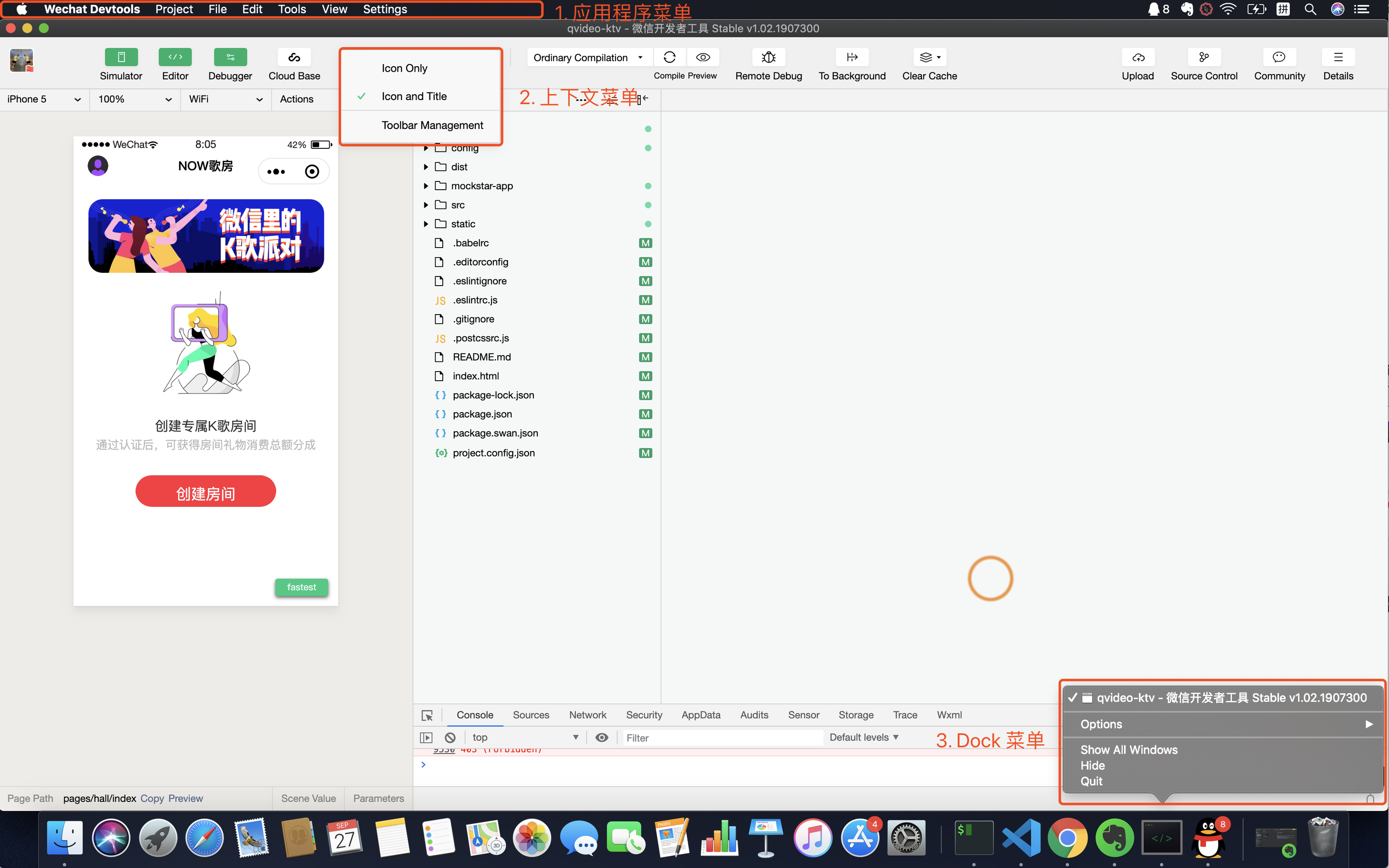Viewport: 1389px width, 868px height.
Task: Switch to the AppData tab
Action: tap(701, 716)
